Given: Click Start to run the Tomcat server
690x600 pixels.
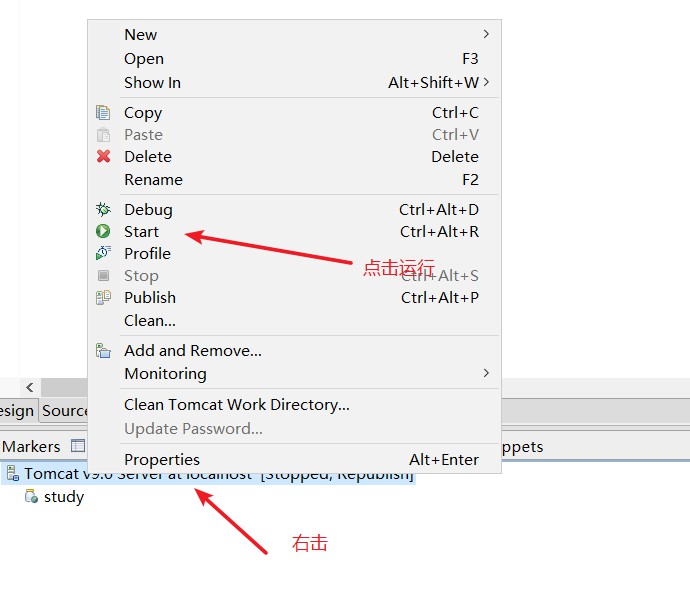Looking at the screenshot, I should 294,231.
